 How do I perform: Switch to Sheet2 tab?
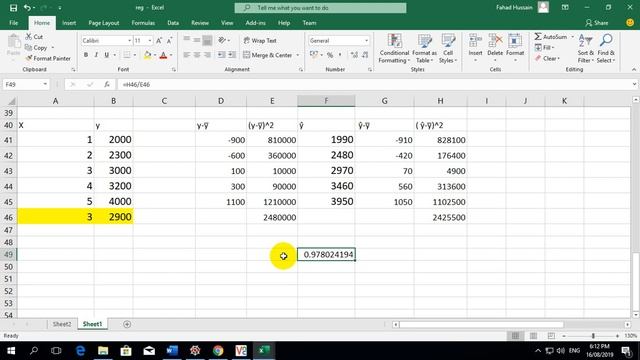click(x=62, y=324)
